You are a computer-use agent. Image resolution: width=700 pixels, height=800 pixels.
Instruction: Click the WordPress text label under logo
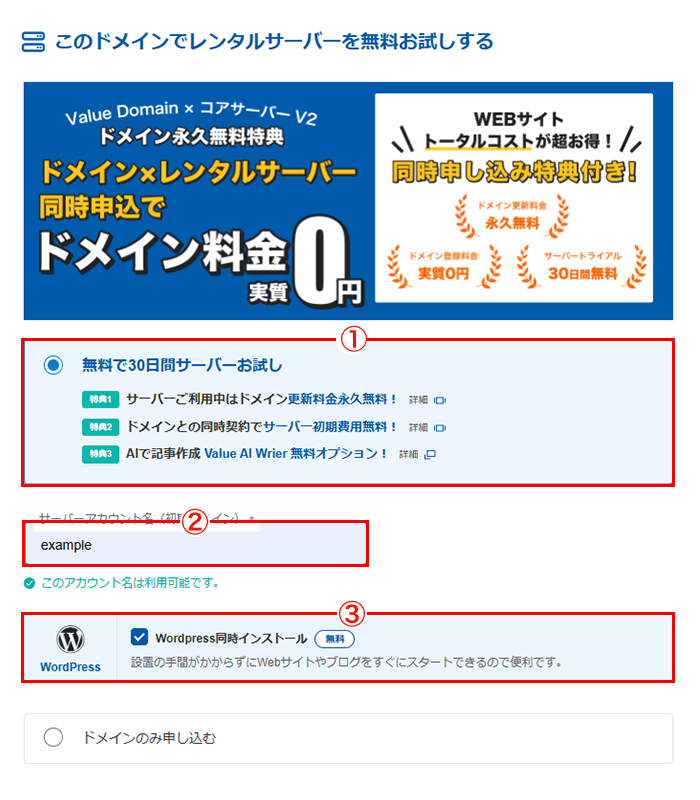tap(70, 667)
